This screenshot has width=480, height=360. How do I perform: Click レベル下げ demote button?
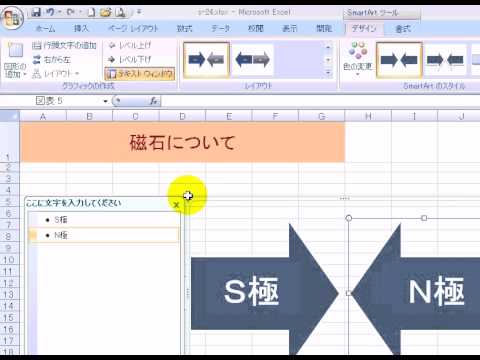130,60
